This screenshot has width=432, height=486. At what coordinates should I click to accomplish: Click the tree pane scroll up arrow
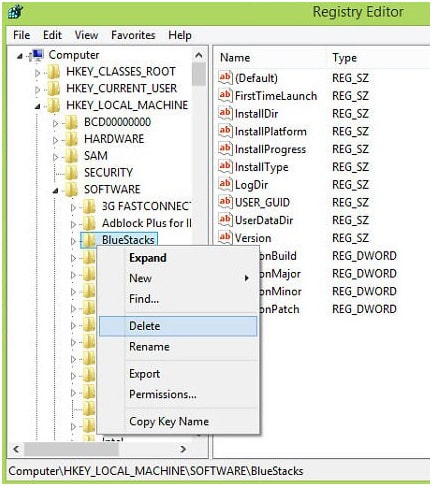199,55
